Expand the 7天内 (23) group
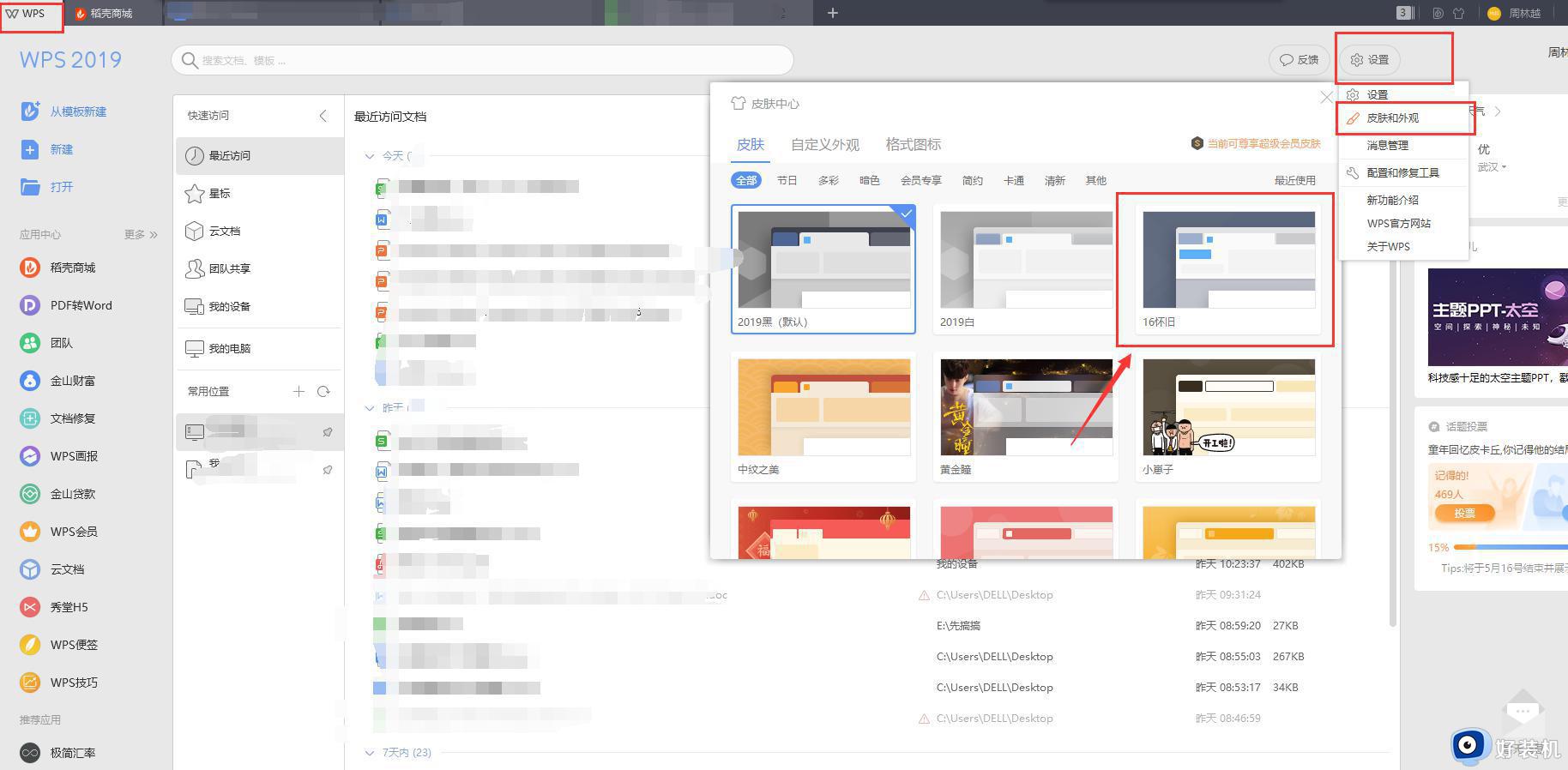Screen dimensions: 1568x770 point(370,752)
